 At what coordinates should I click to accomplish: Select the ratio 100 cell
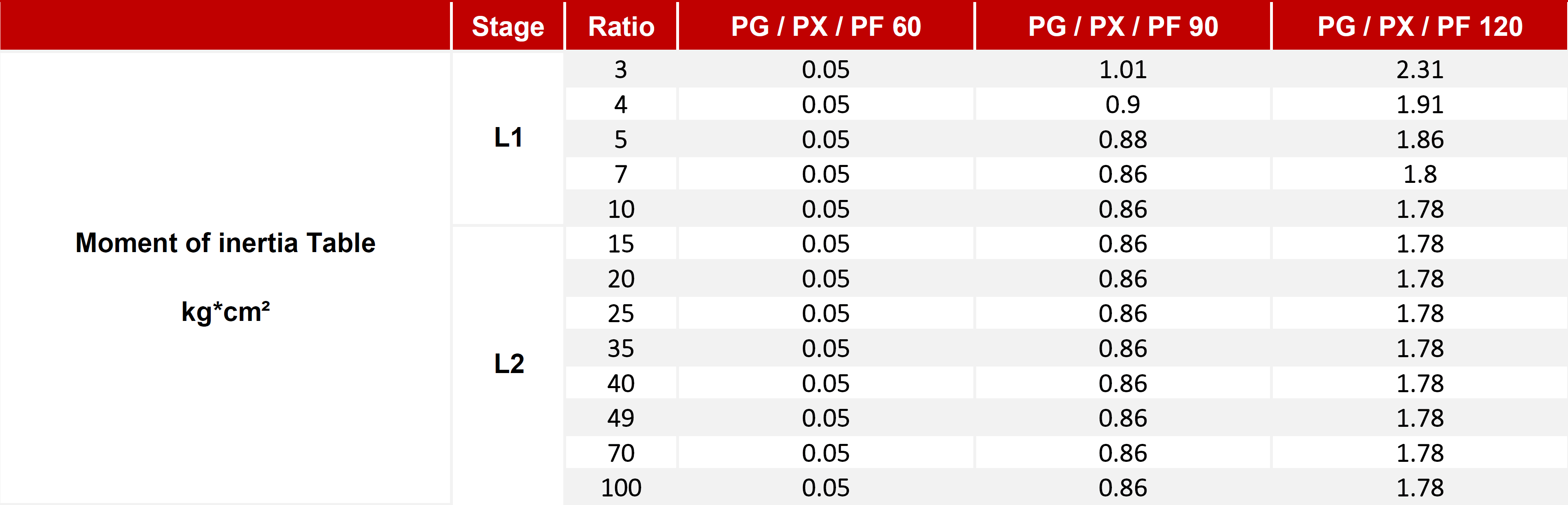click(621, 487)
